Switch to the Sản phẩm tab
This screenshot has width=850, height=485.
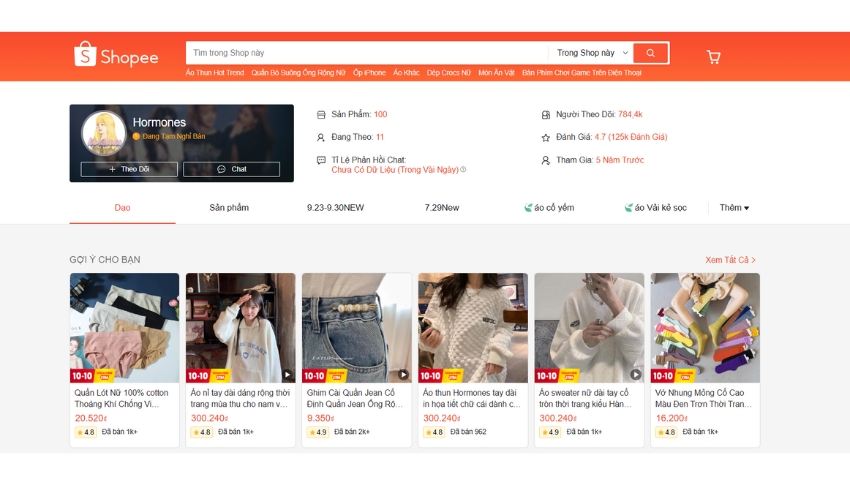(229, 208)
